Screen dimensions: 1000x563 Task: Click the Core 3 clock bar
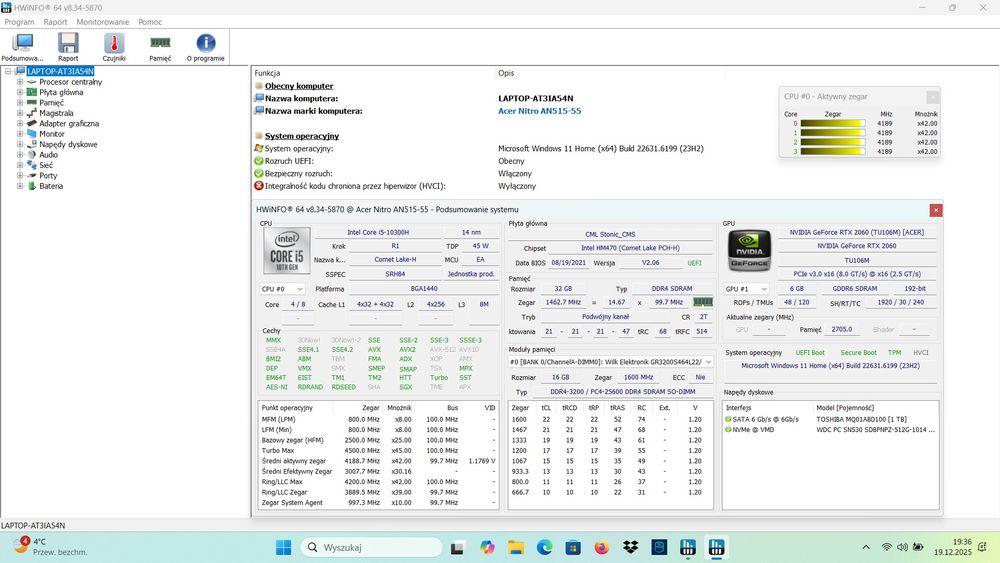click(832, 152)
